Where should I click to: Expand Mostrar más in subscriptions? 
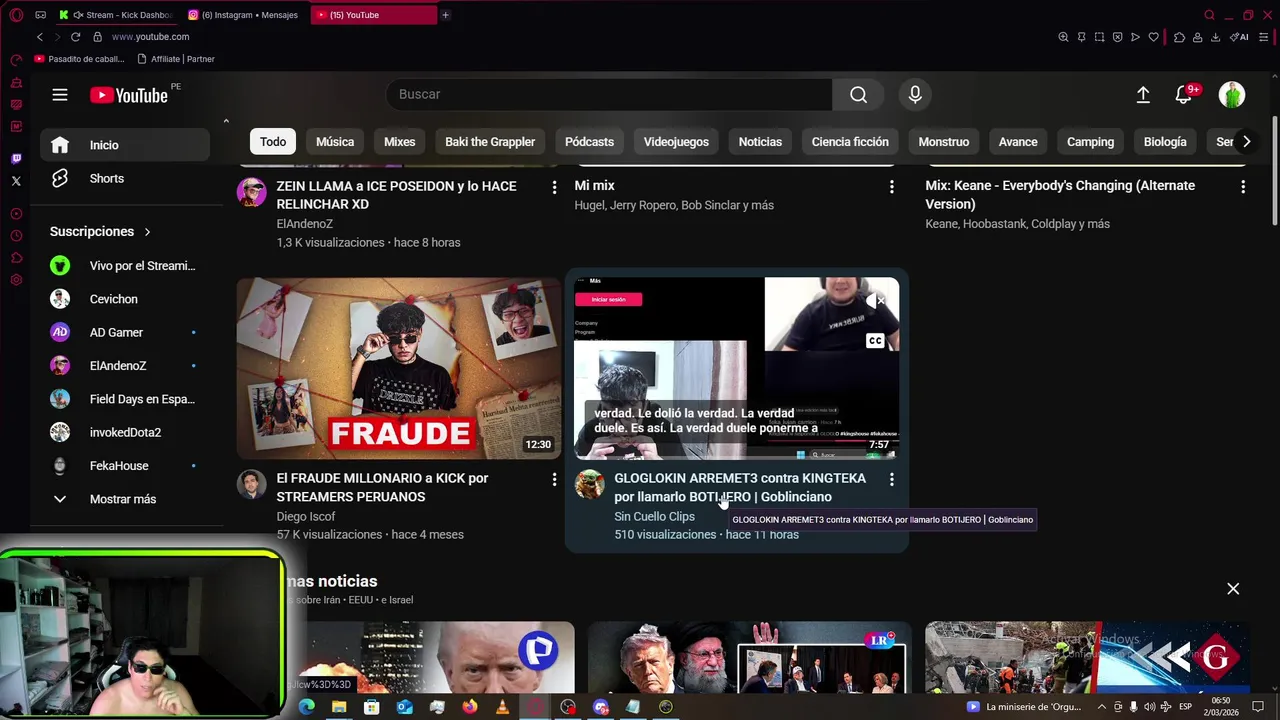(x=125, y=499)
